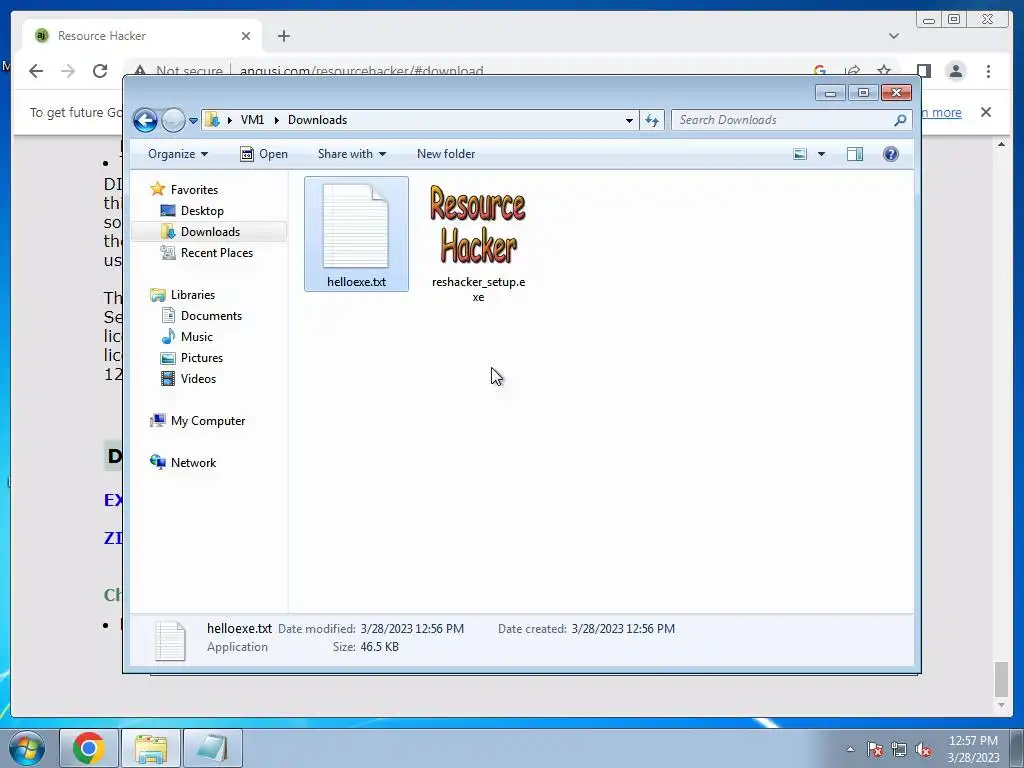Open Chrome's tab search chevron

[893, 36]
